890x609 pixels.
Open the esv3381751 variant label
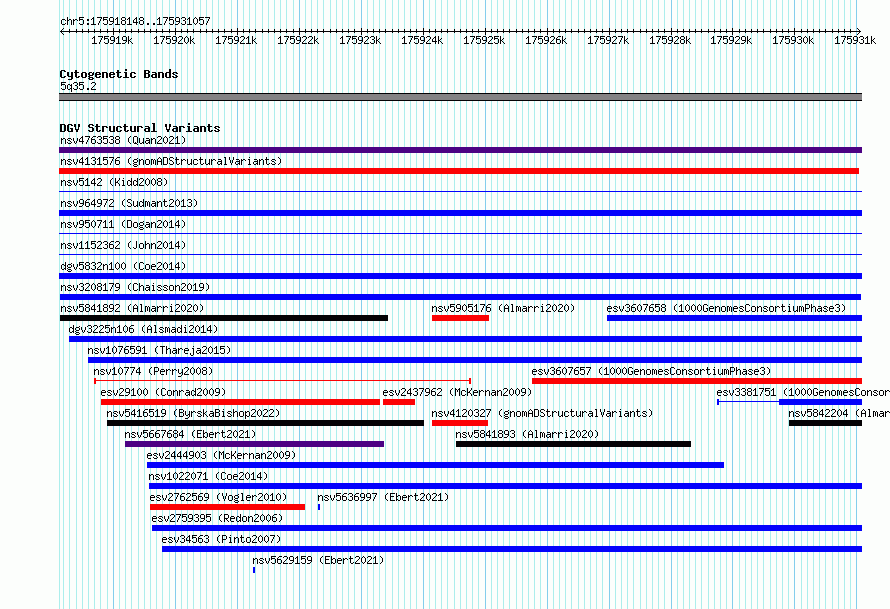coord(803,392)
